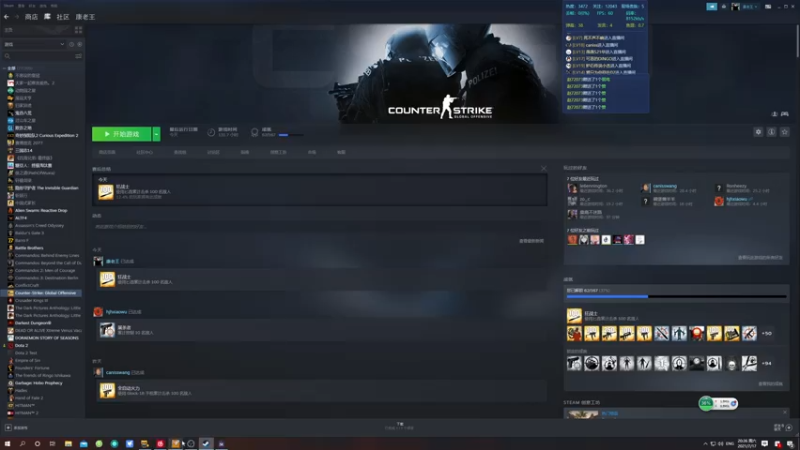Click small achievement progress bar near play button
Viewport: 800px width, 450px height.
[291, 135]
